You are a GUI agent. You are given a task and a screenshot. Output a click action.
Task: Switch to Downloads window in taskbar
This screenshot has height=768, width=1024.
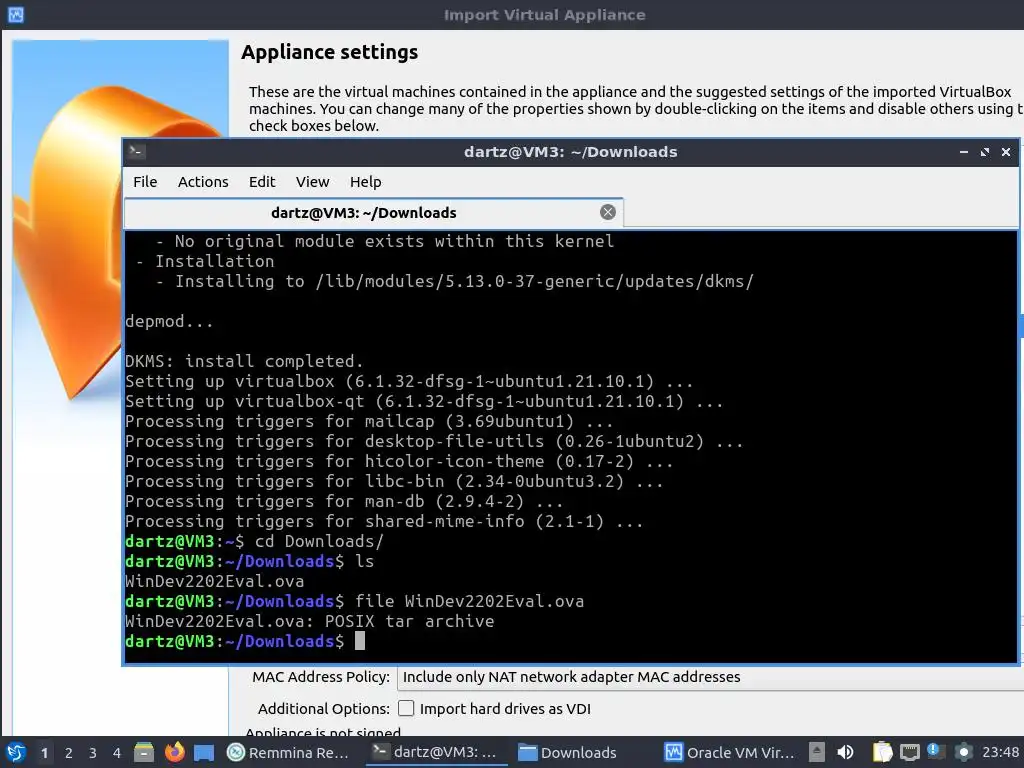click(568, 753)
